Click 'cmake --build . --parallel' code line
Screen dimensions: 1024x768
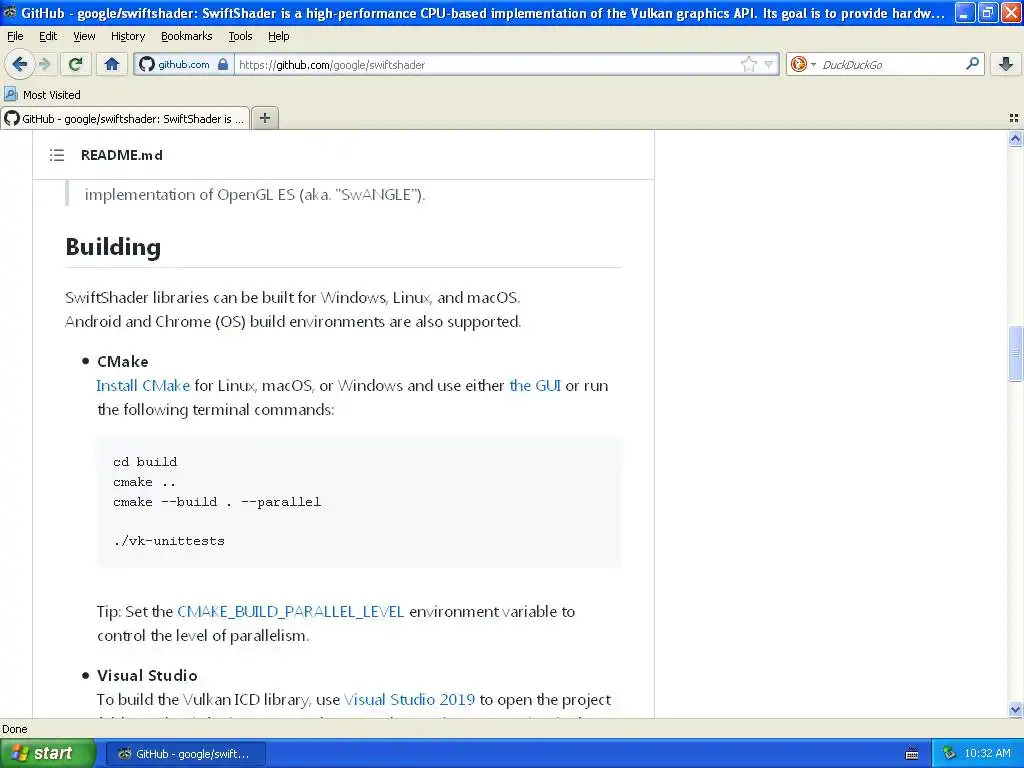click(x=217, y=502)
